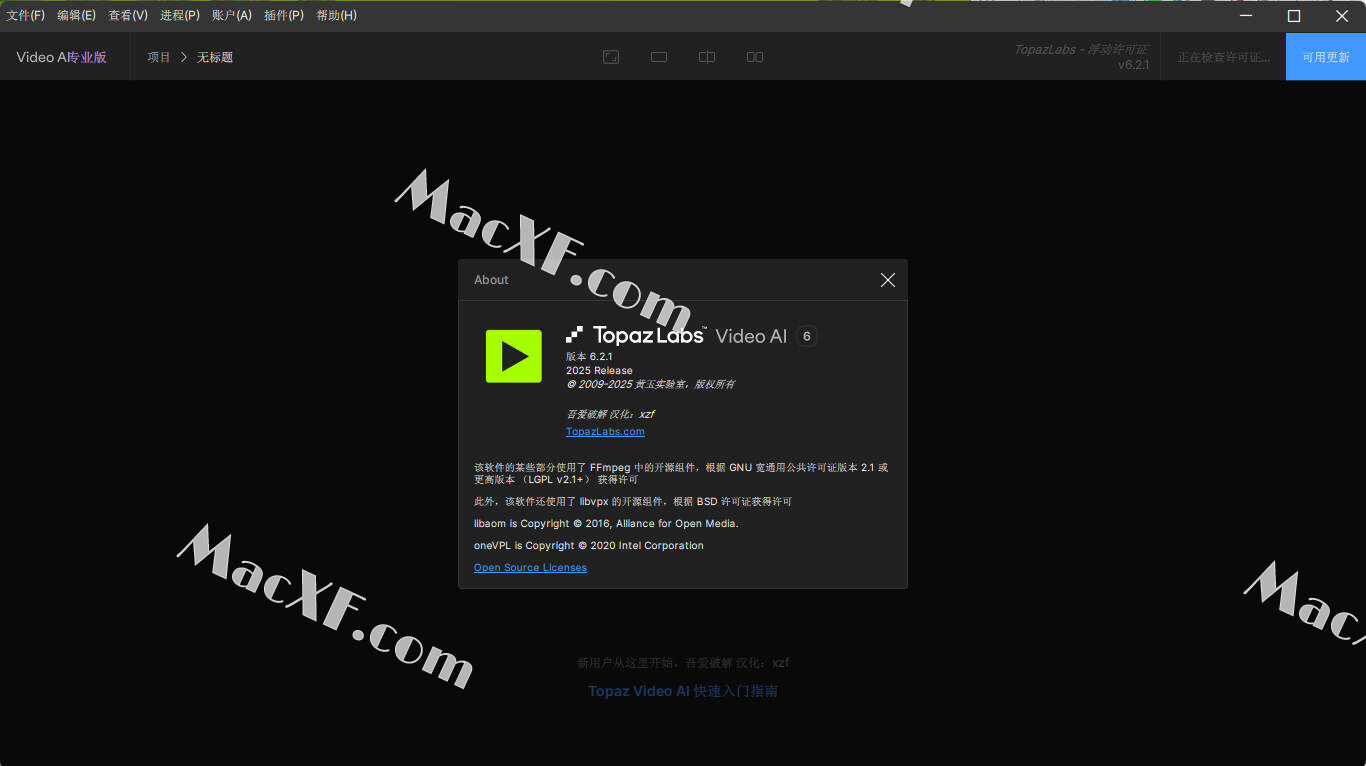
Task: Open the 插件(P) menu
Action: click(284, 15)
